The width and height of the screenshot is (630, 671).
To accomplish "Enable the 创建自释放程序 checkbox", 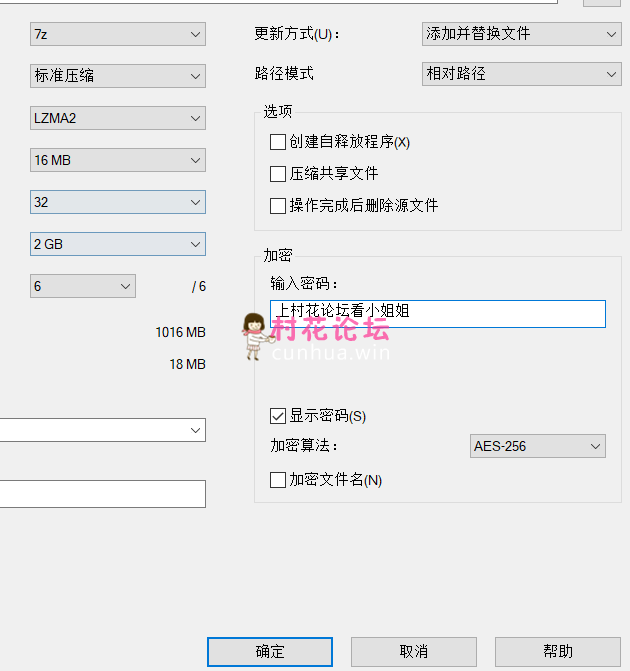I will click(278, 142).
